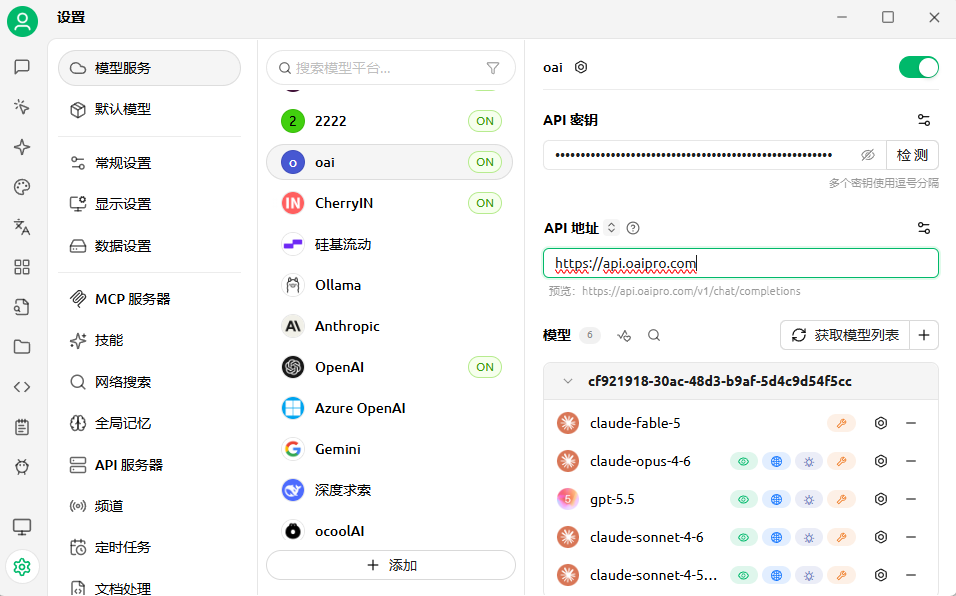Open the sparkle star sidebar icon
Screen dimensions: 956x596
(x=22, y=147)
